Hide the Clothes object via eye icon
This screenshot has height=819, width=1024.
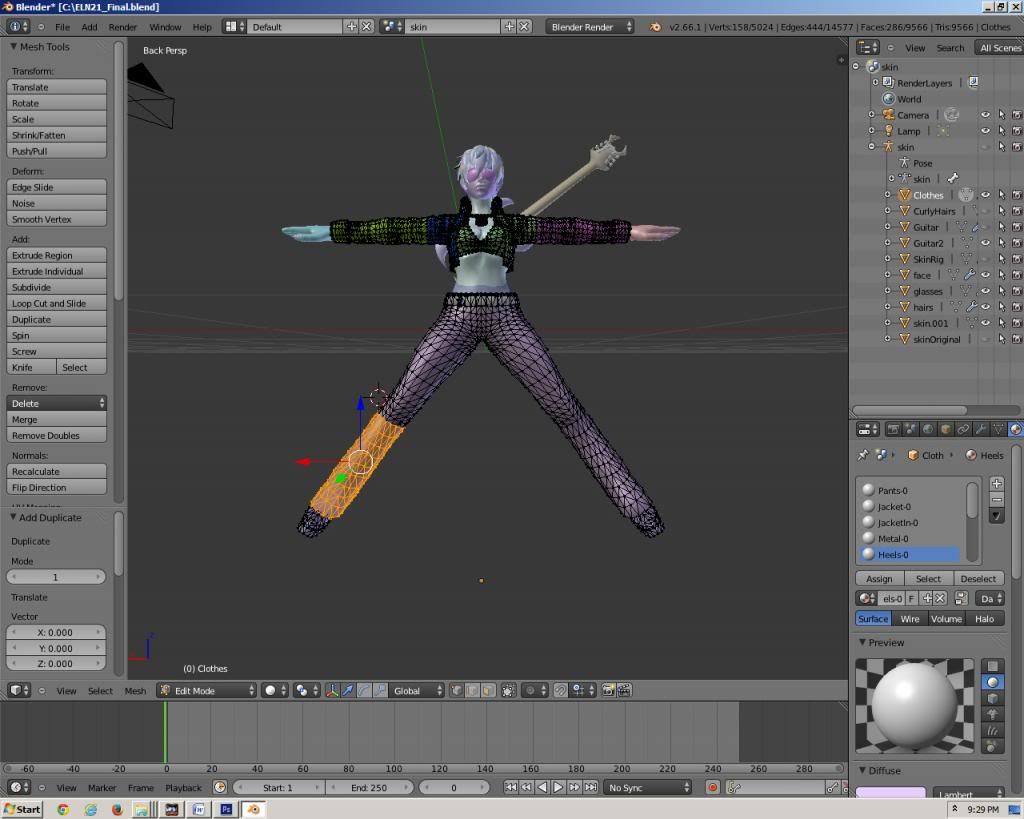point(985,195)
